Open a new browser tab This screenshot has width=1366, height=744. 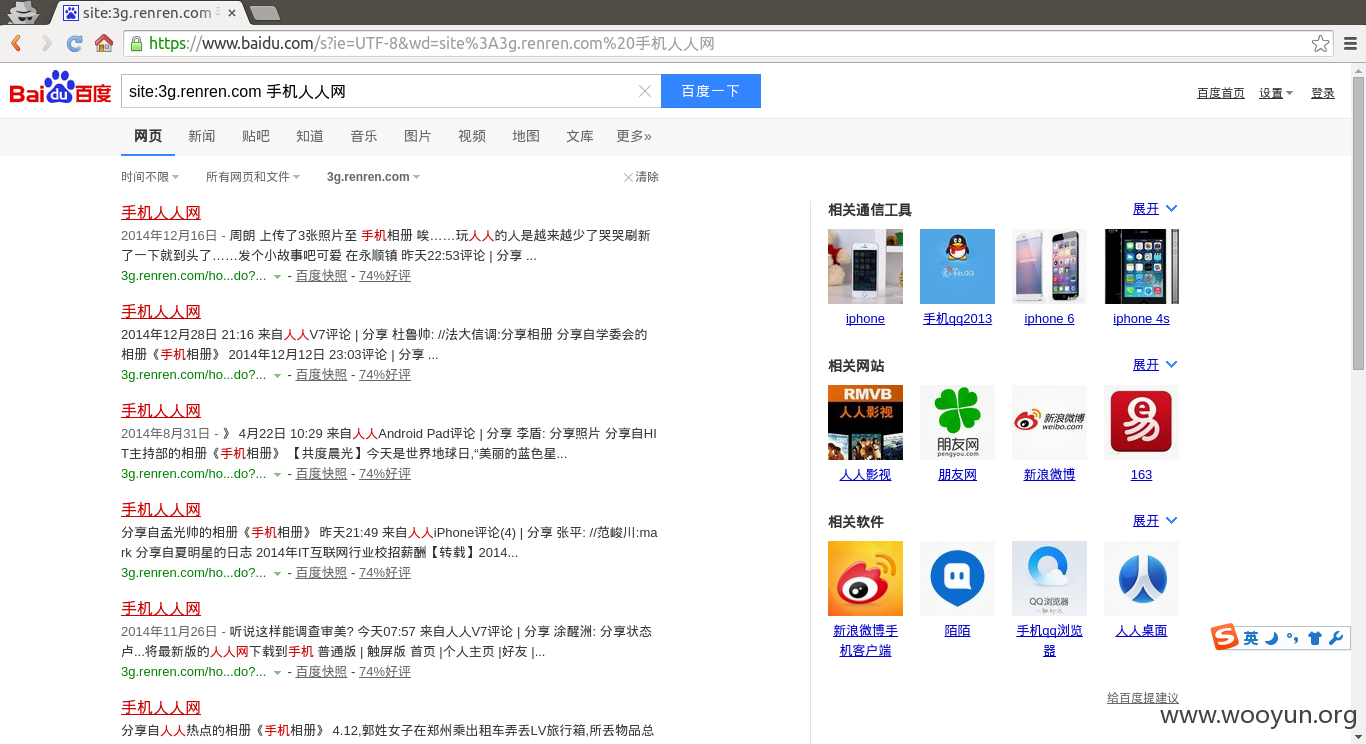264,13
